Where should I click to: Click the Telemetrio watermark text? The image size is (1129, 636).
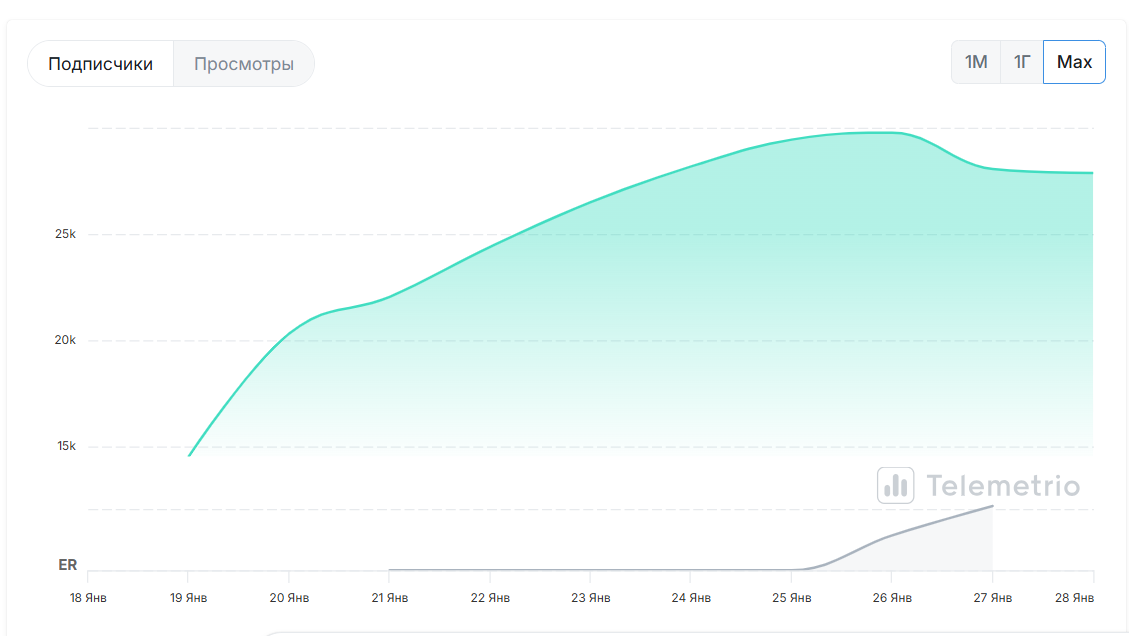[1002, 486]
